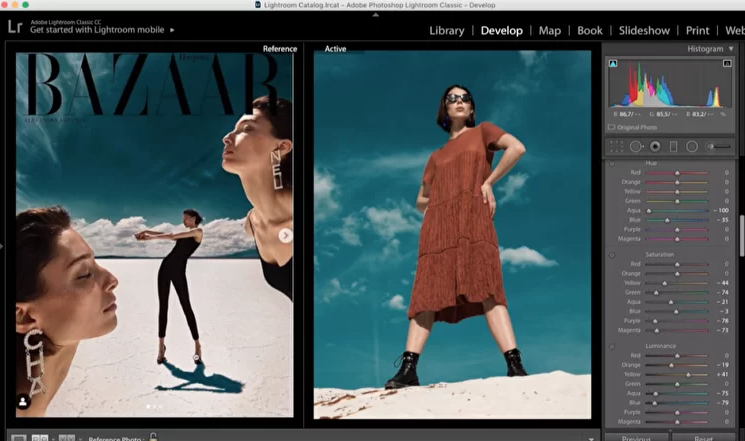Toggle shadow clipping indicator in histogram

(613, 65)
